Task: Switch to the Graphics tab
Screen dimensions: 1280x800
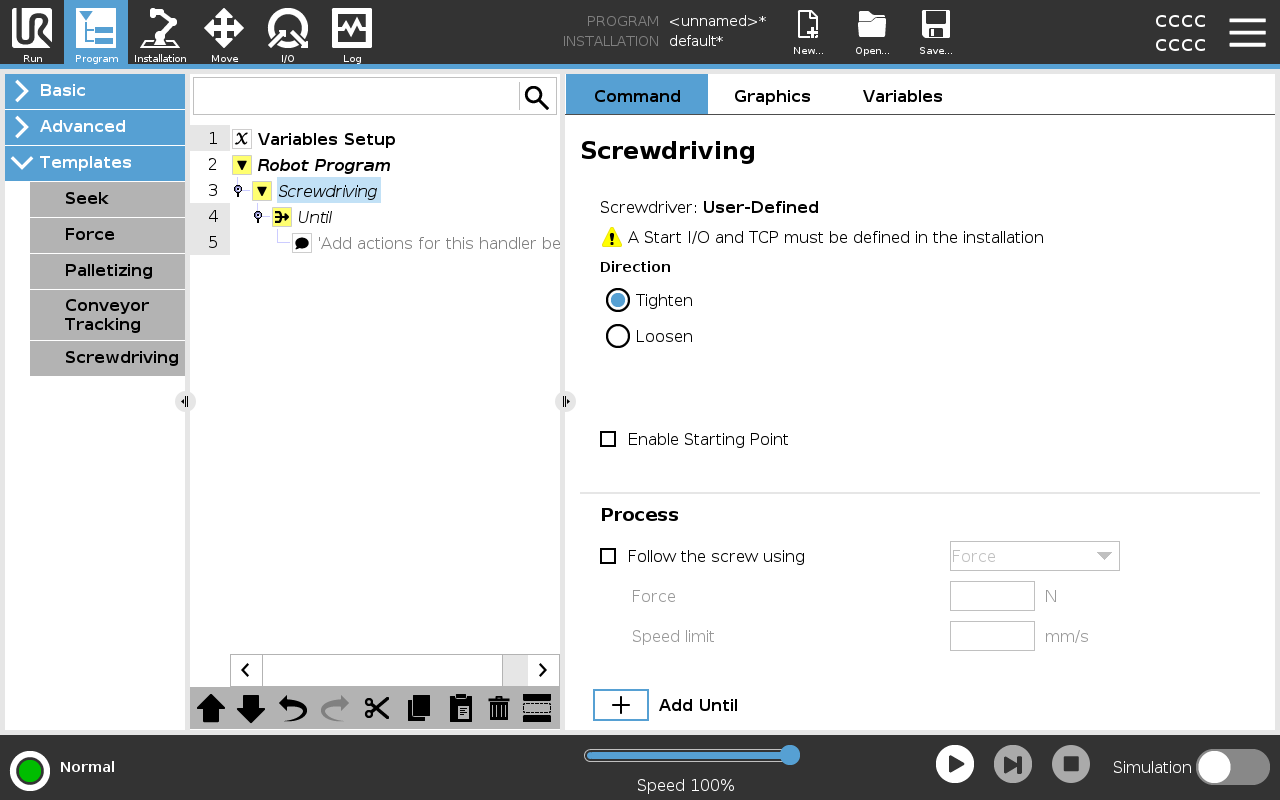Action: tap(771, 96)
